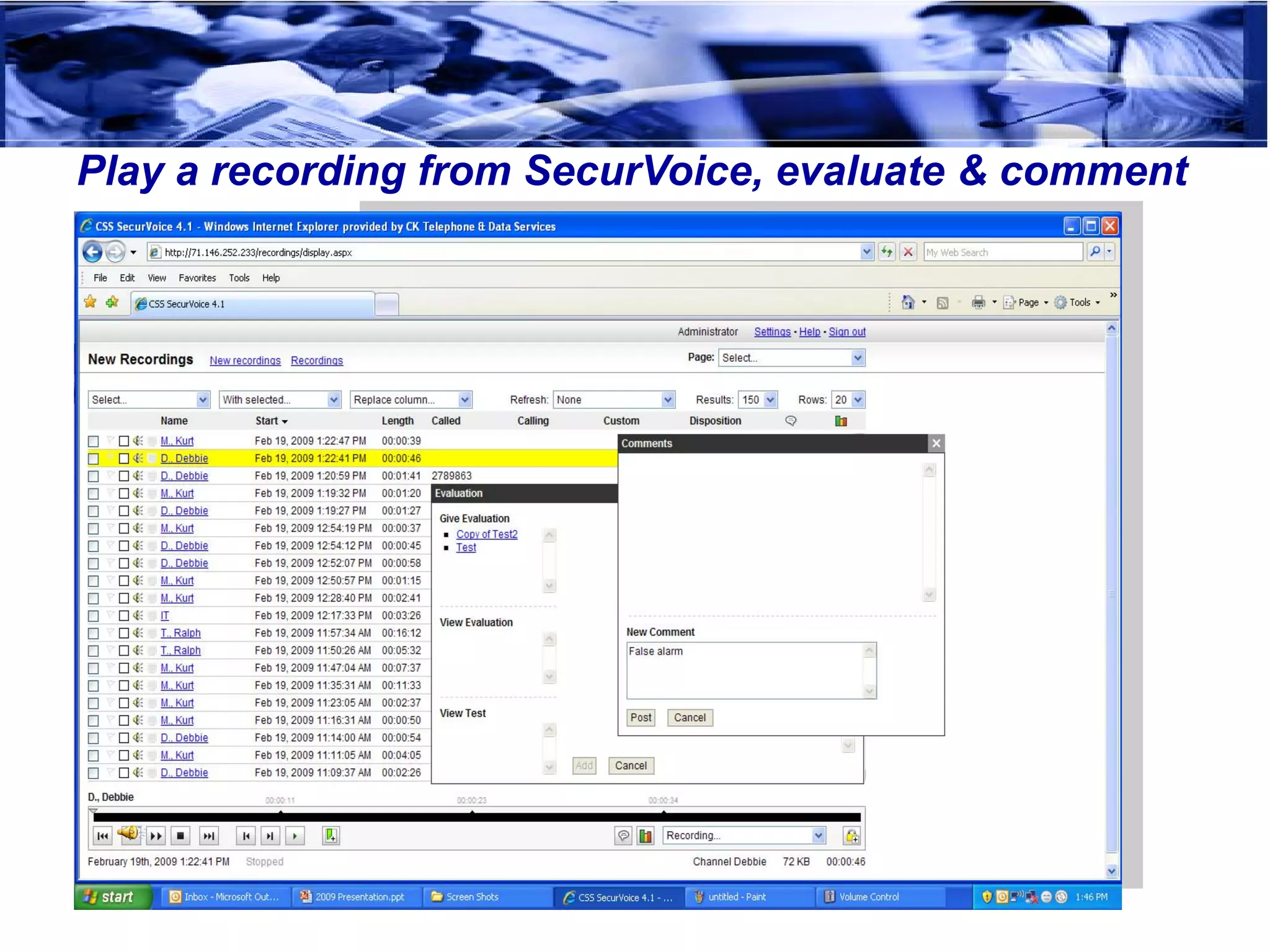Jump to previous marker in player
The width and height of the screenshot is (1270, 952).
click(x=246, y=836)
